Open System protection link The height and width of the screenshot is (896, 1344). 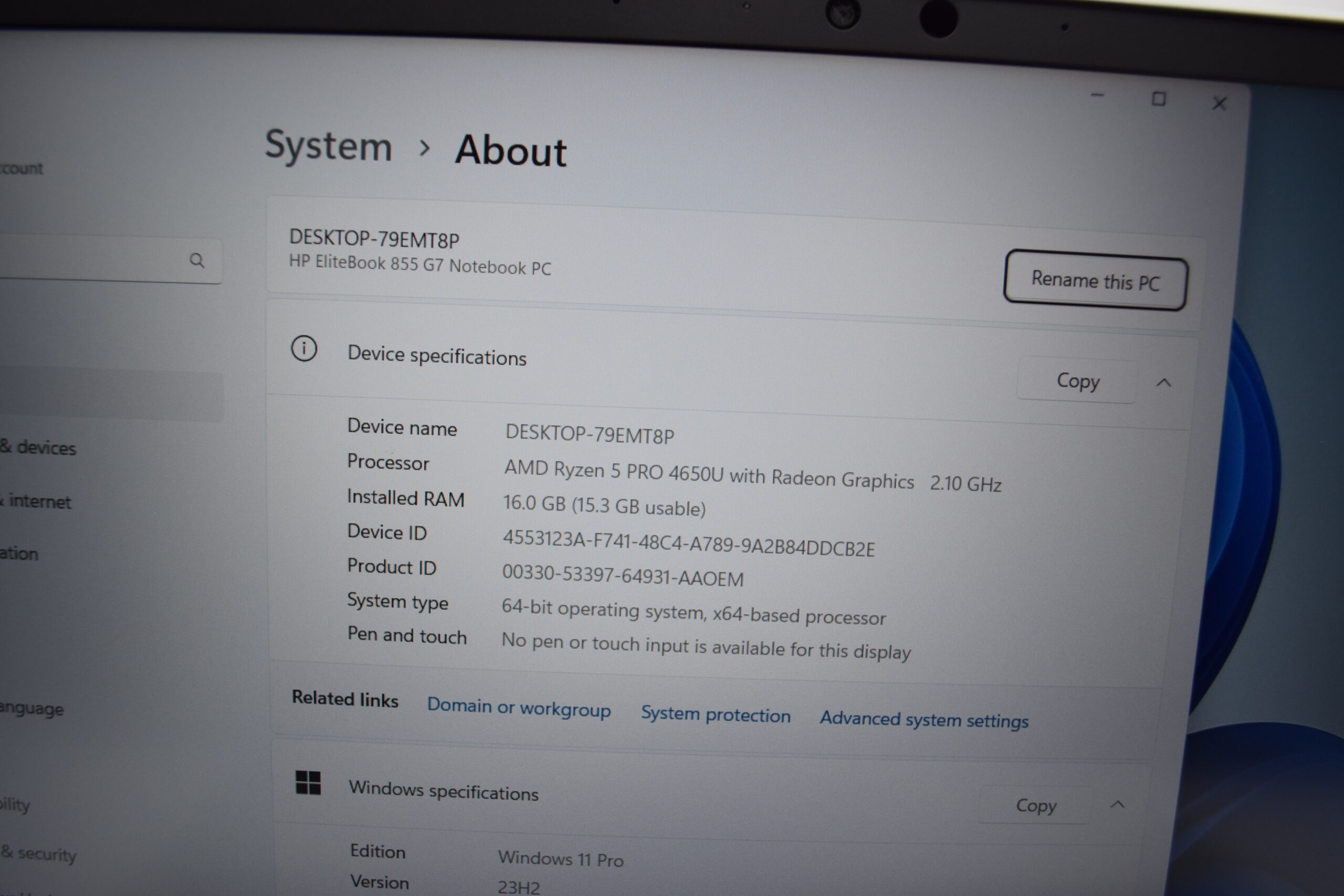[716, 714]
